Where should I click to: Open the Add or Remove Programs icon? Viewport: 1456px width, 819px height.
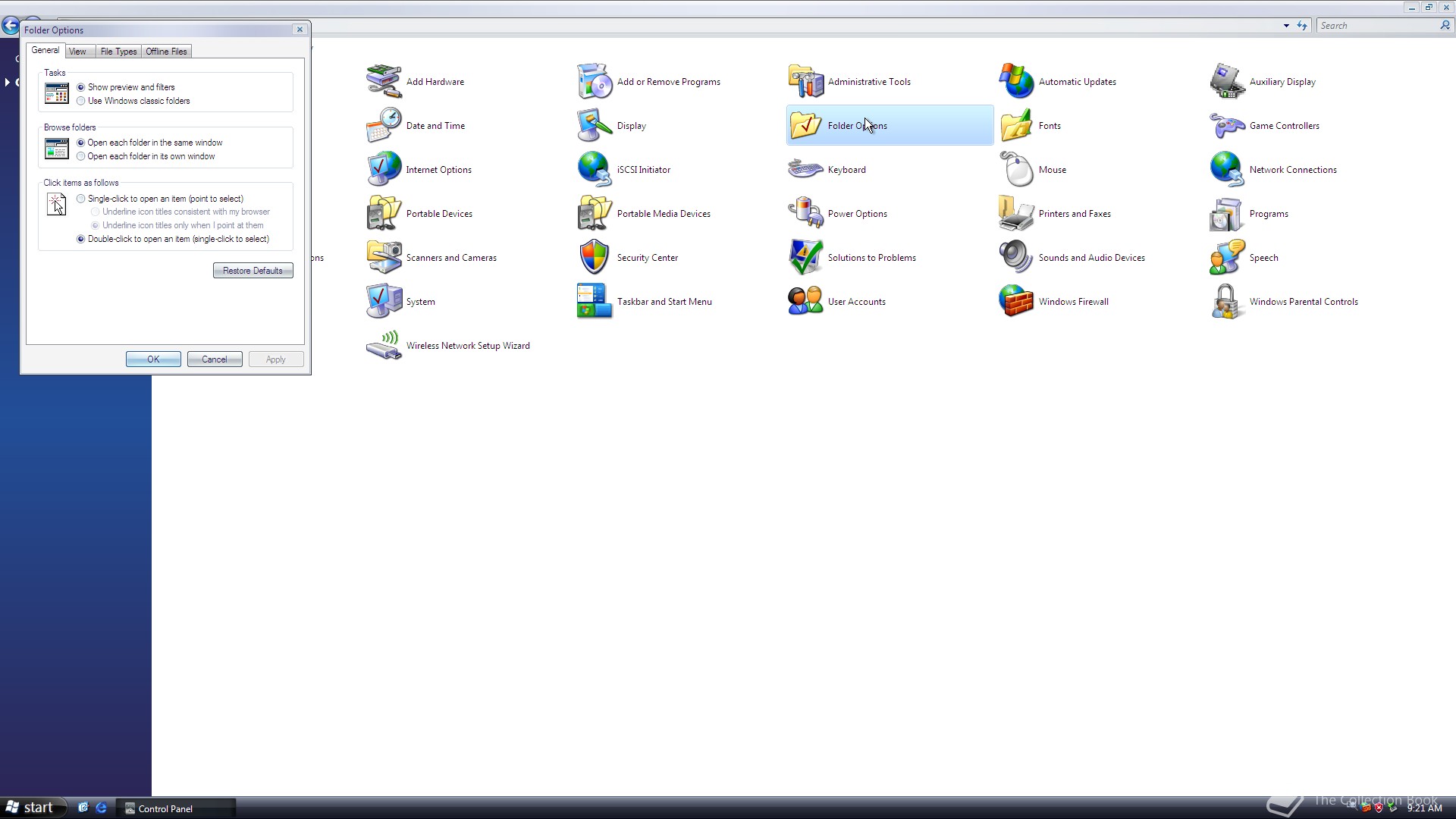pyautogui.click(x=594, y=82)
